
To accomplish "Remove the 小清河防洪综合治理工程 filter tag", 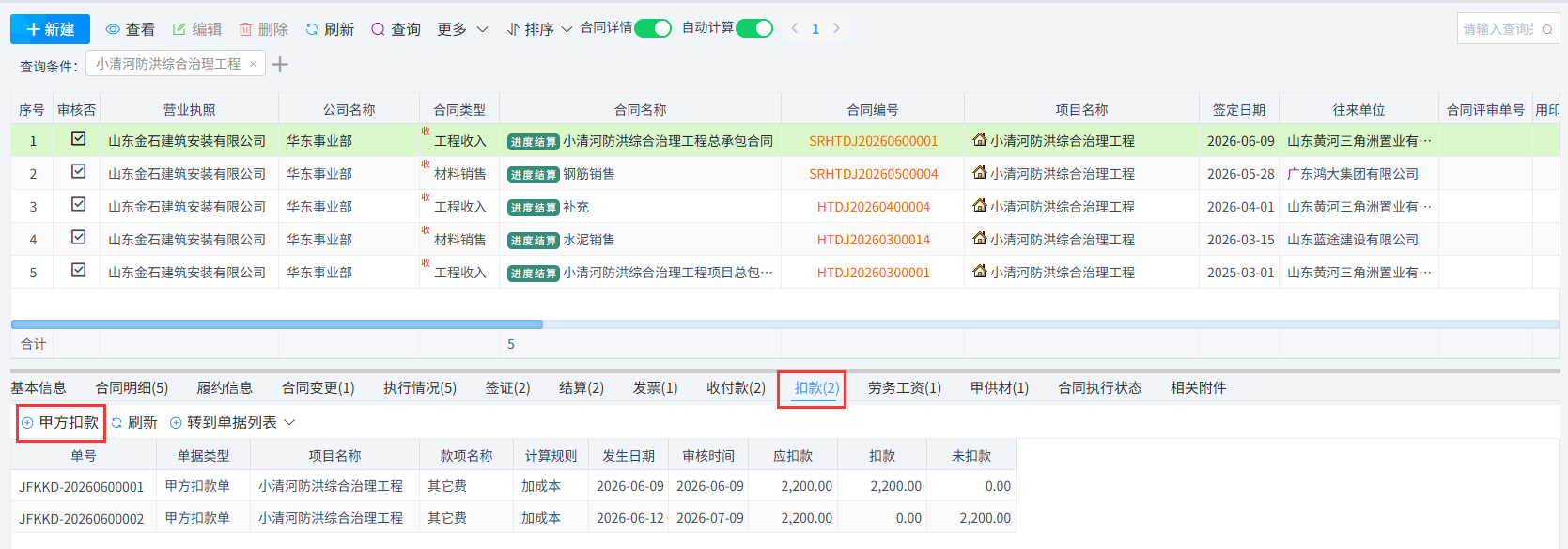I will pos(253,64).
